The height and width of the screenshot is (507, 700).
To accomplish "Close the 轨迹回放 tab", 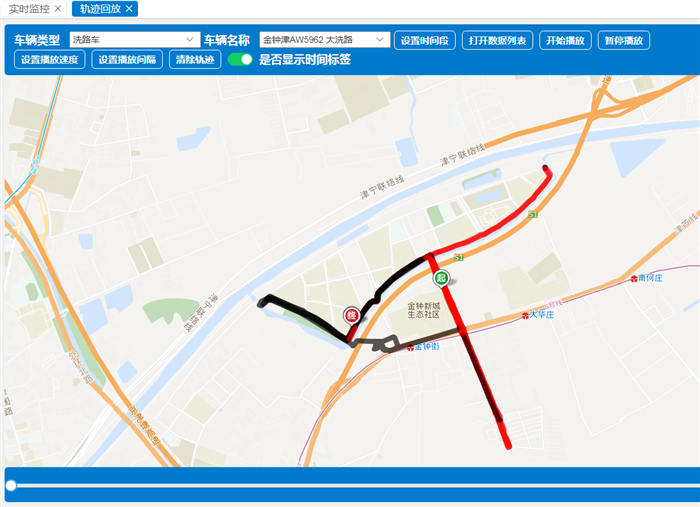I will pyautogui.click(x=129, y=8).
